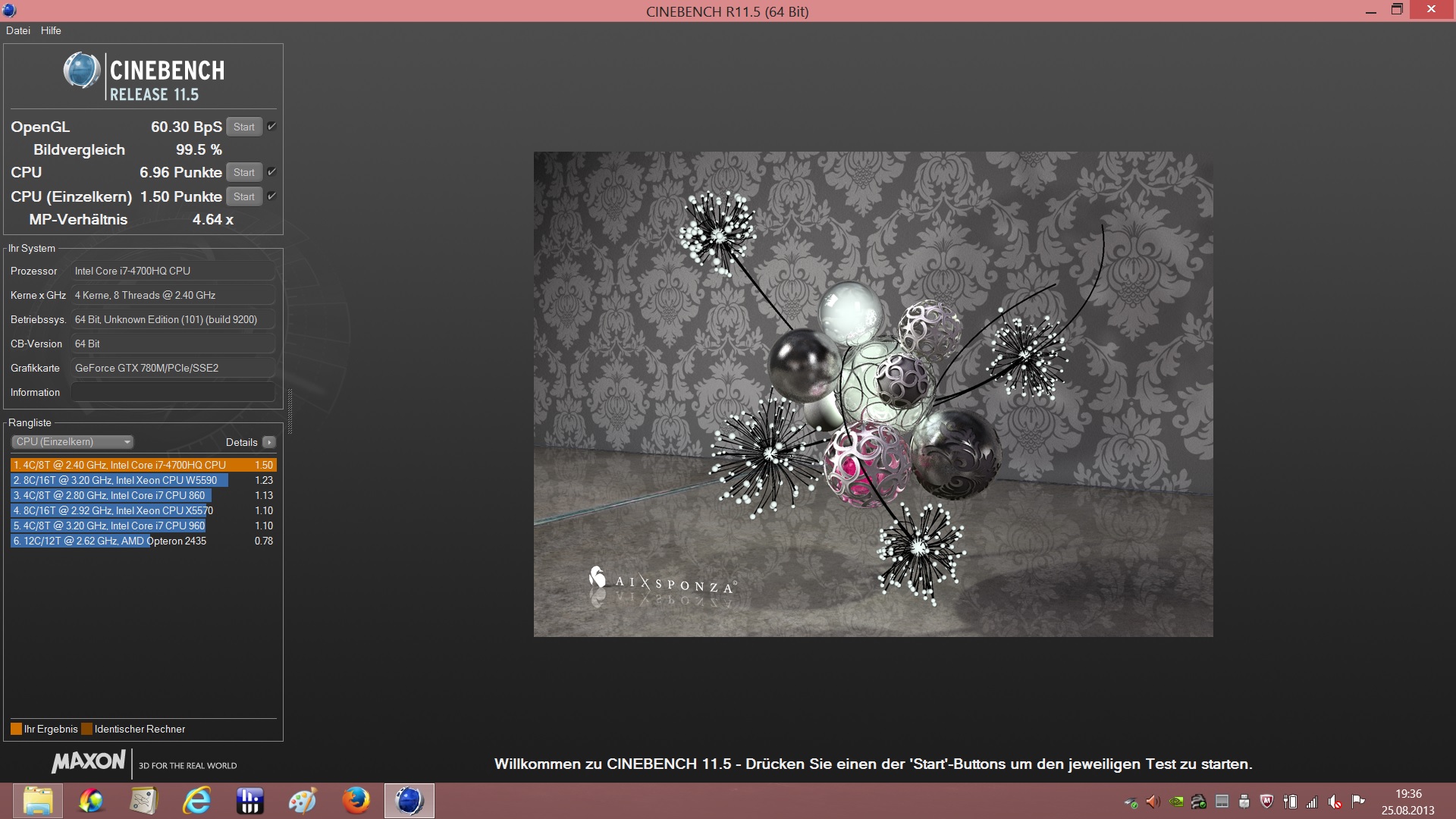Click the Cinebench globe logo icon
Viewport: 1456px width, 819px height.
82,71
